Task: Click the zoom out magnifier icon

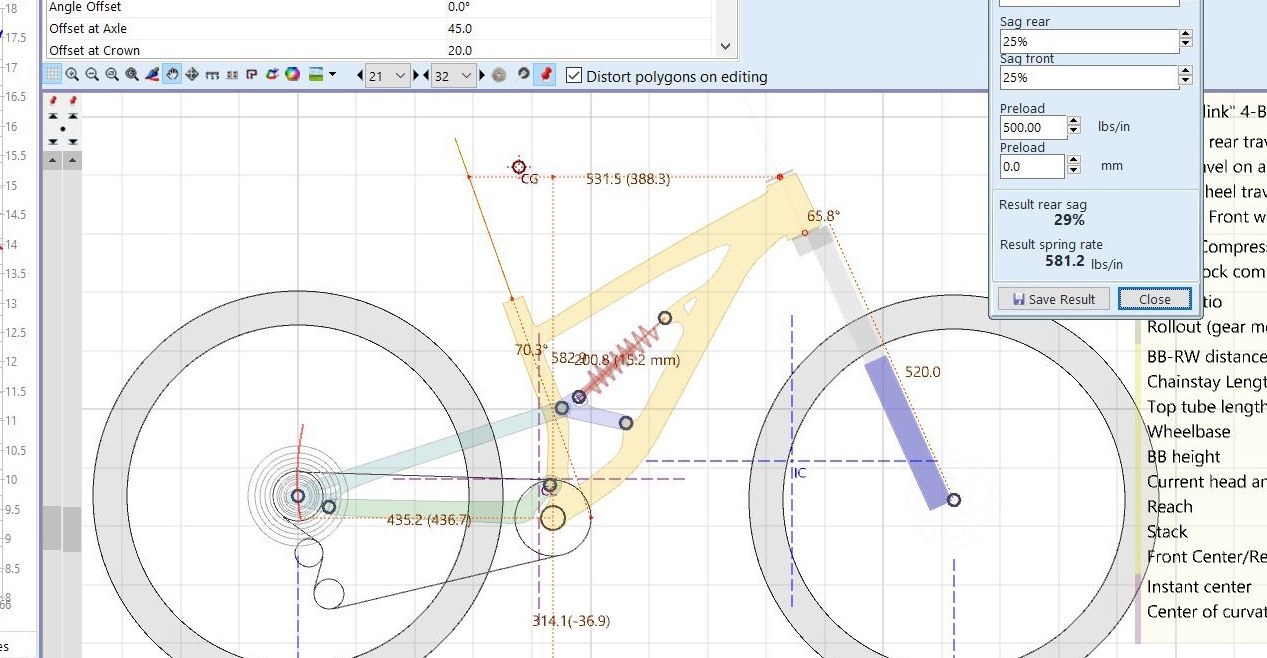Action: [92, 75]
